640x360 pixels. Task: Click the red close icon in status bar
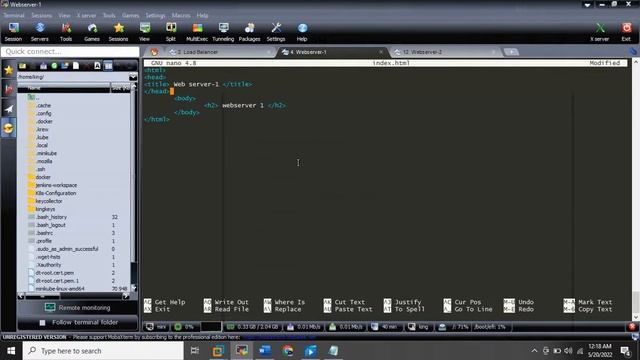coord(632,327)
